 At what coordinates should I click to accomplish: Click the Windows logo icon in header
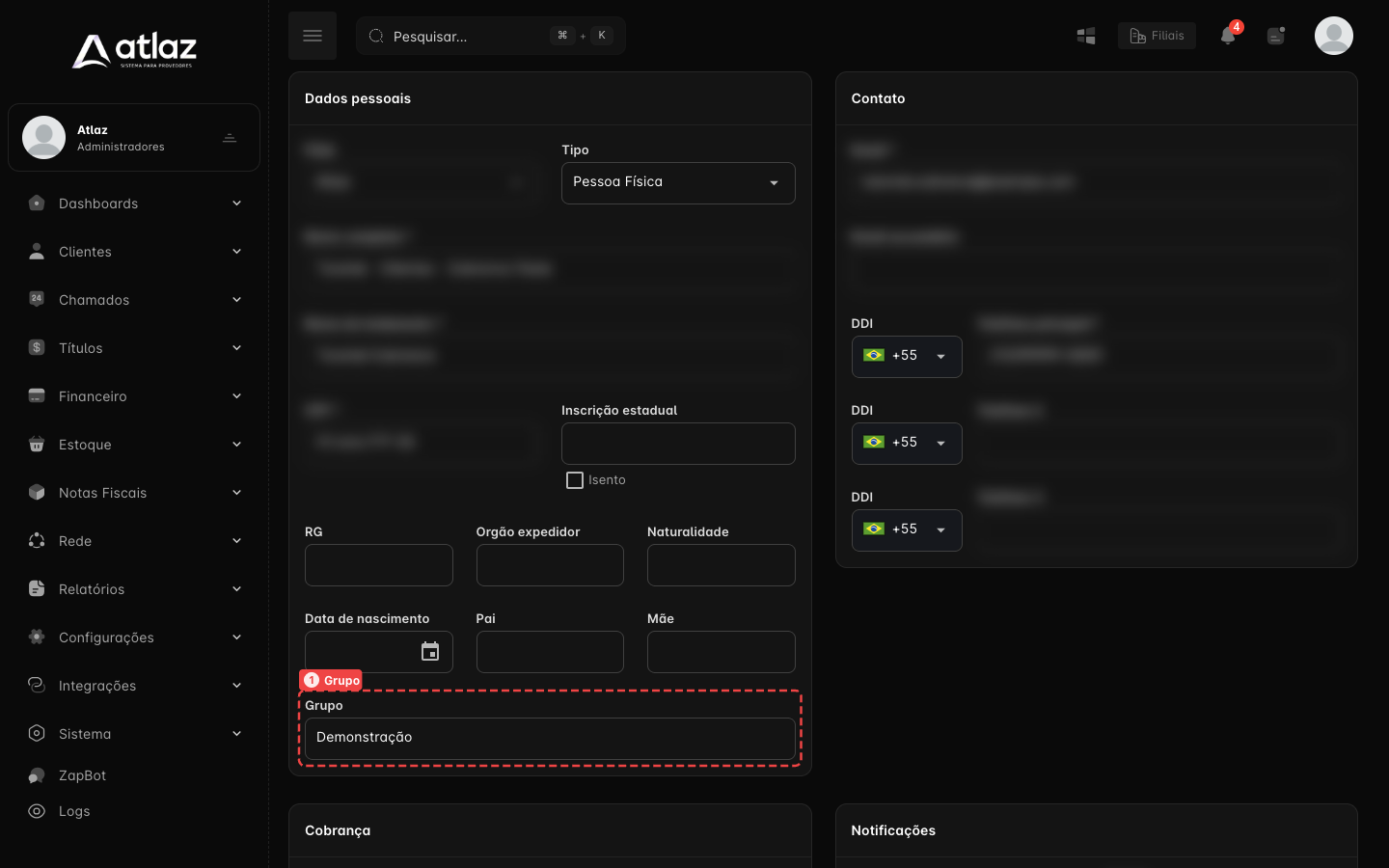click(x=1086, y=36)
